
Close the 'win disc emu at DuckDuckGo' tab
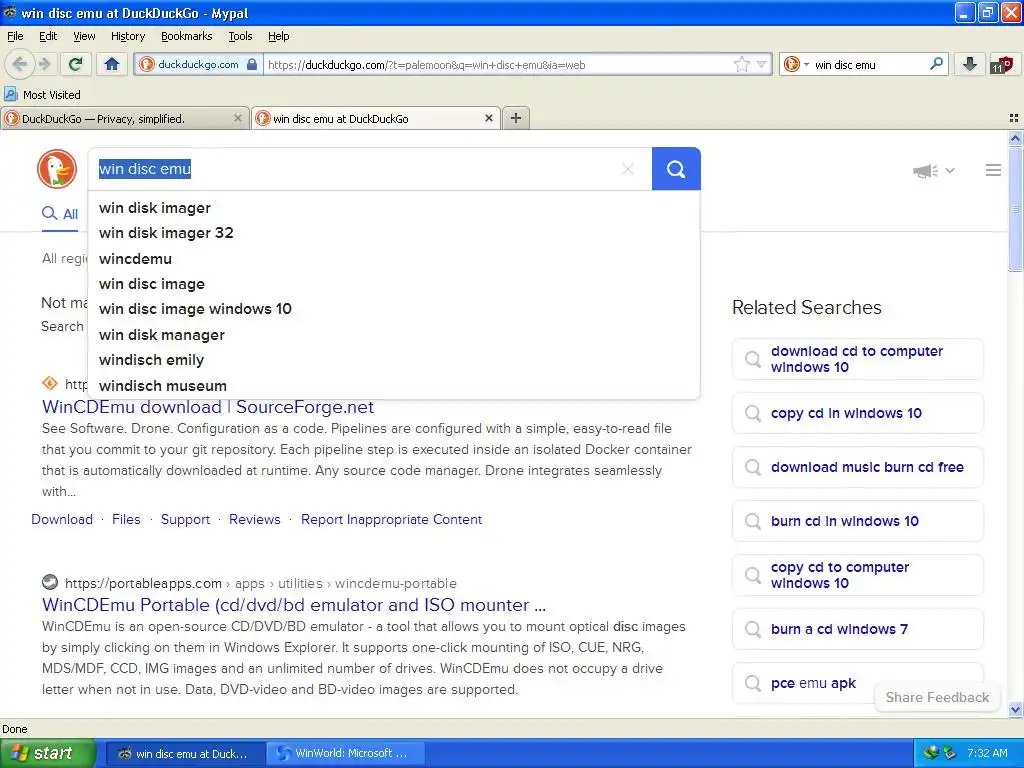[x=488, y=118]
